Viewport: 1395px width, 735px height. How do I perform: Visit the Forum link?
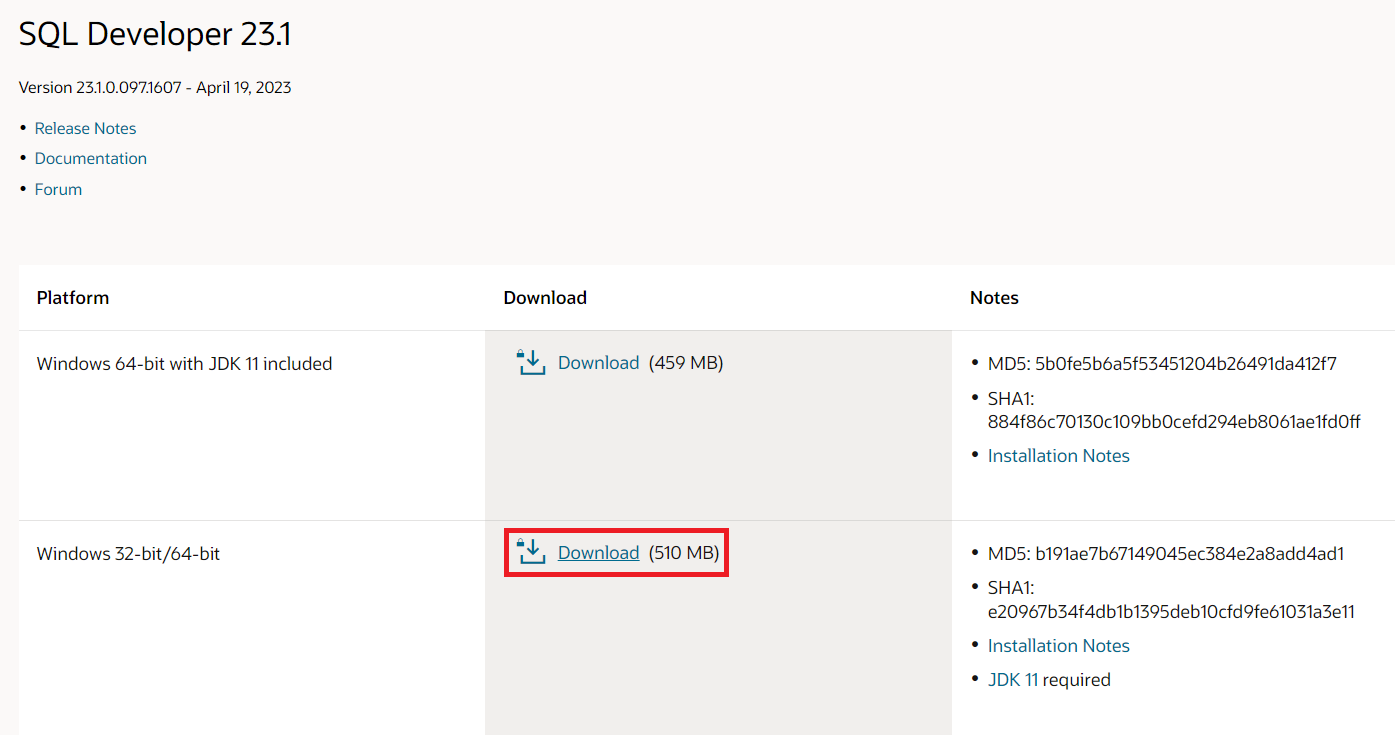click(x=58, y=189)
